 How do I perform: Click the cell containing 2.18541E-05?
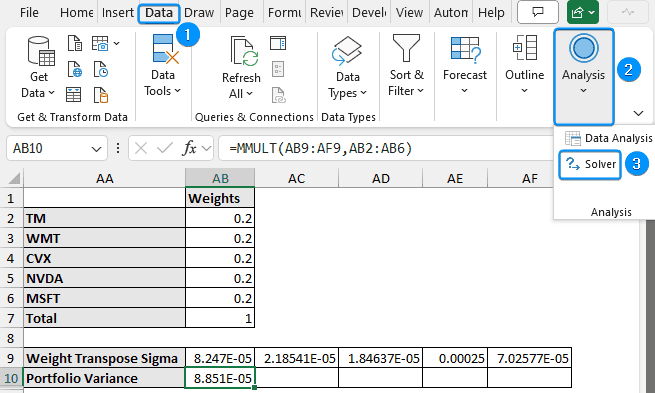click(x=297, y=358)
